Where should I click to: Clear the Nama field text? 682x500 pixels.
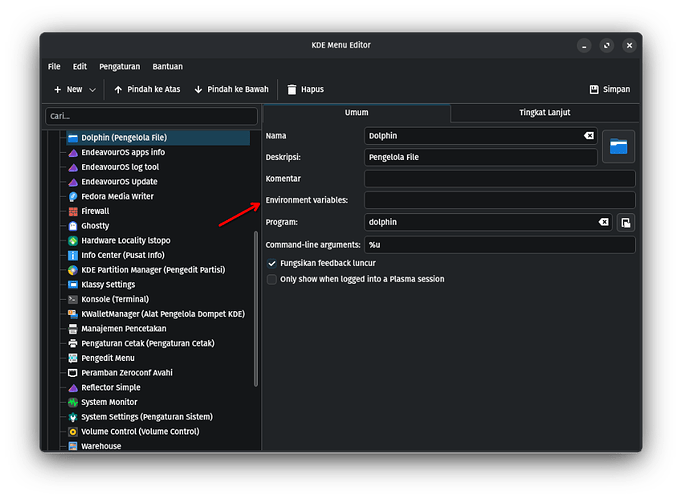pyautogui.click(x=588, y=136)
